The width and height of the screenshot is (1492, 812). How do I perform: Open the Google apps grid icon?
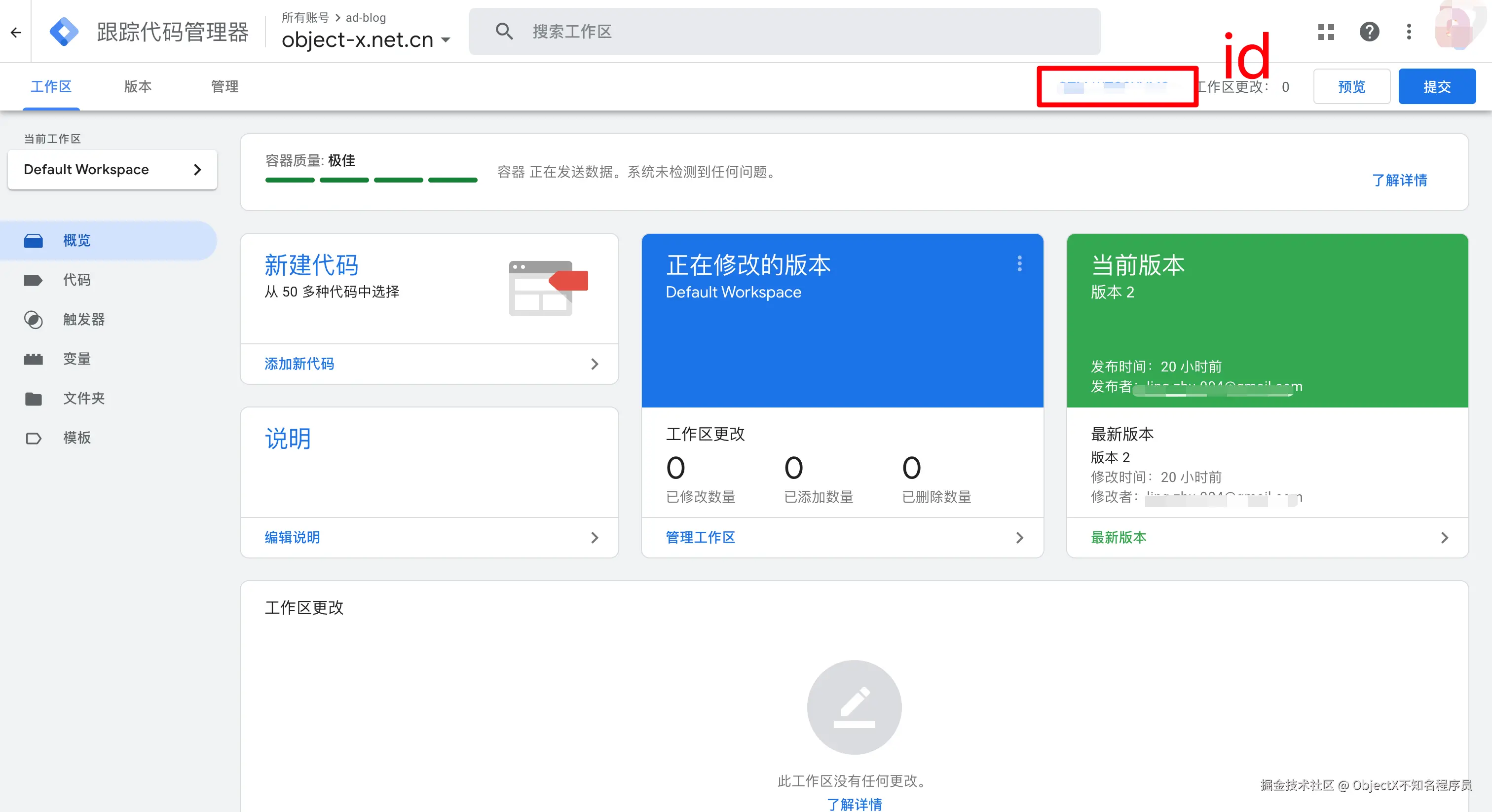1326,32
